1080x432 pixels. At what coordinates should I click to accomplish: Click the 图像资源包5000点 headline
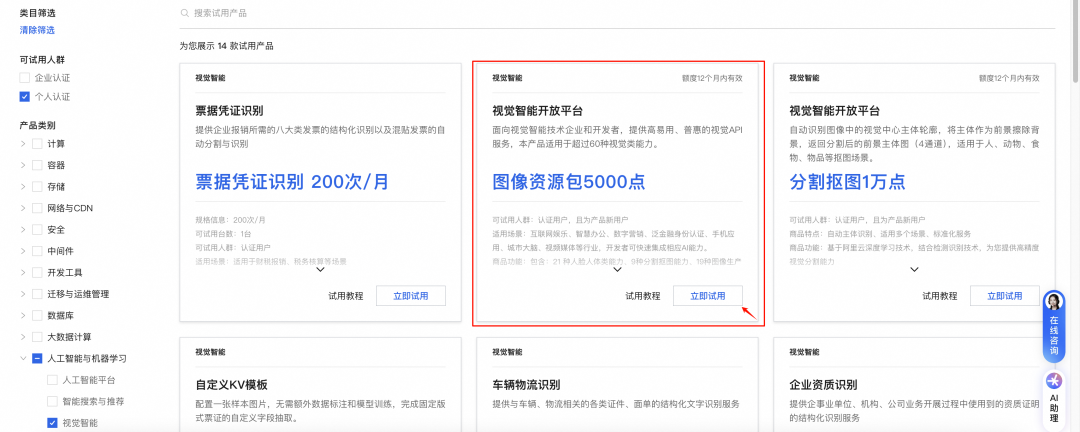click(569, 182)
